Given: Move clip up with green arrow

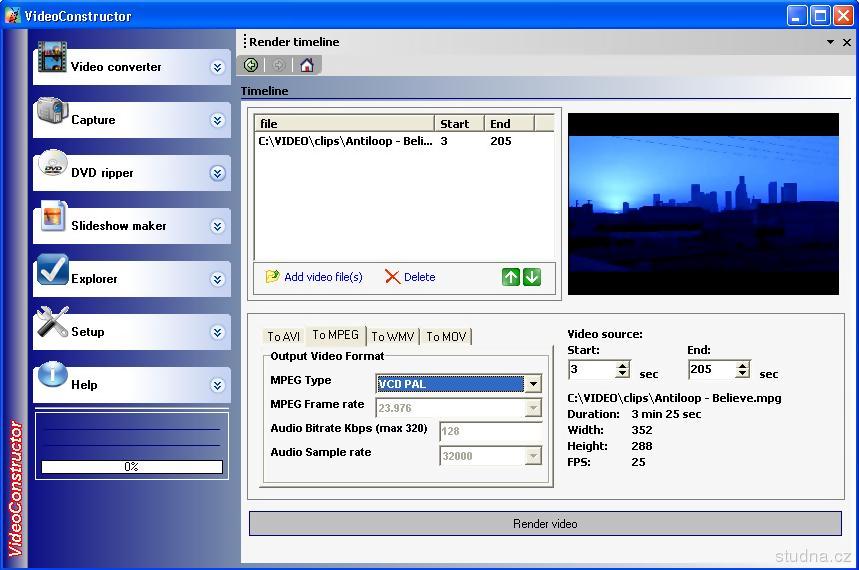Looking at the screenshot, I should (511, 277).
